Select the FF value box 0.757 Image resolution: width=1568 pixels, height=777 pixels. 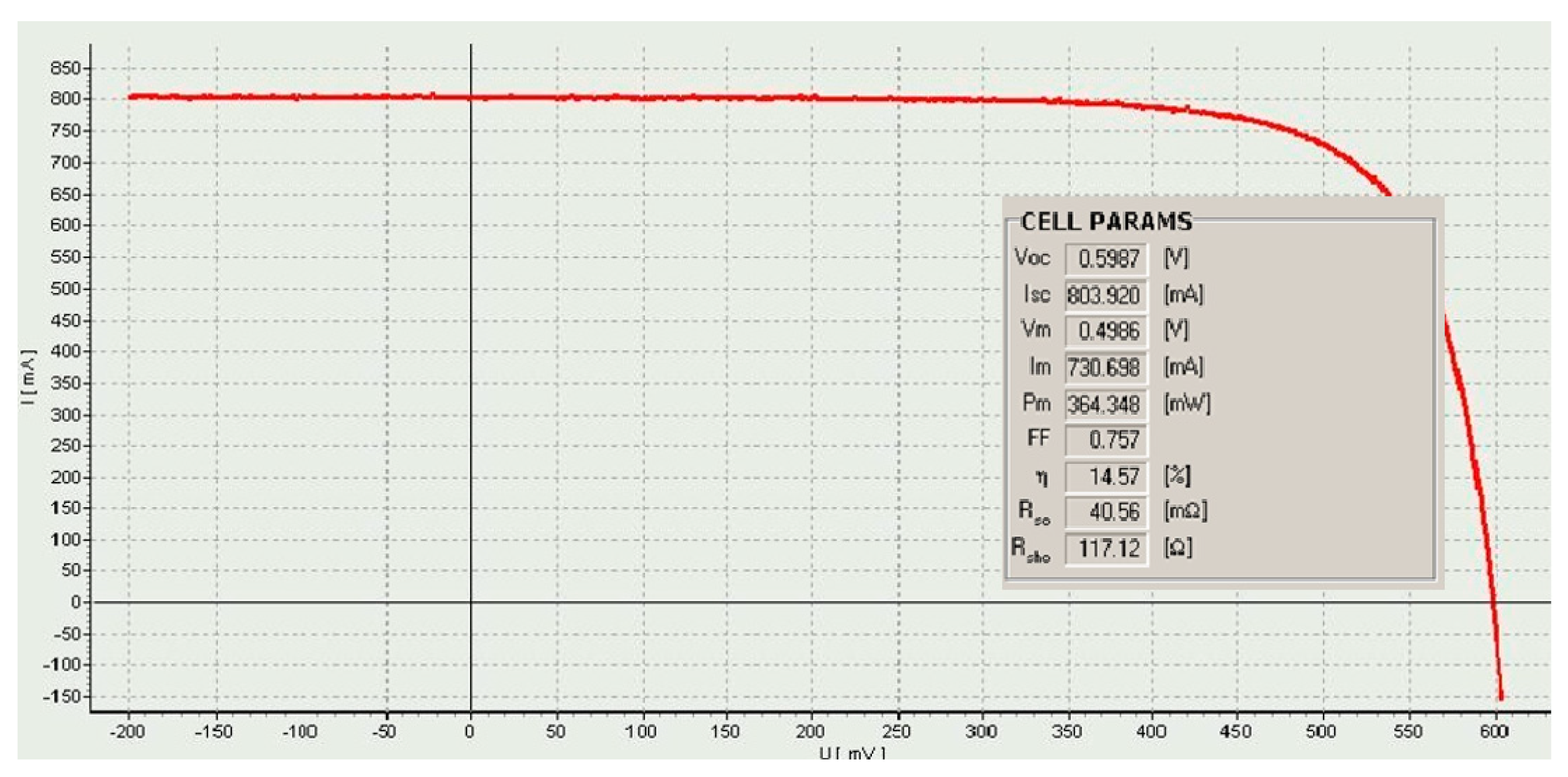click(x=1106, y=440)
